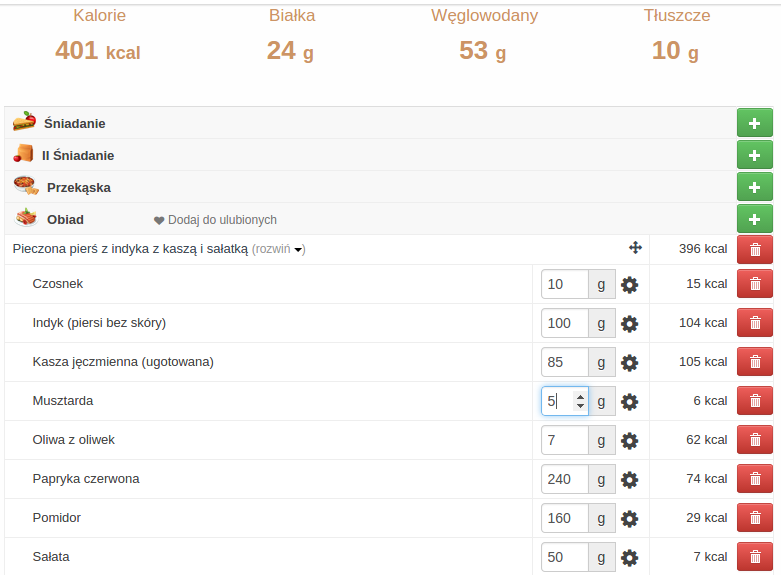This screenshot has height=575, width=781.
Task: Click Dodaj do ulubionych link
Action: point(215,220)
